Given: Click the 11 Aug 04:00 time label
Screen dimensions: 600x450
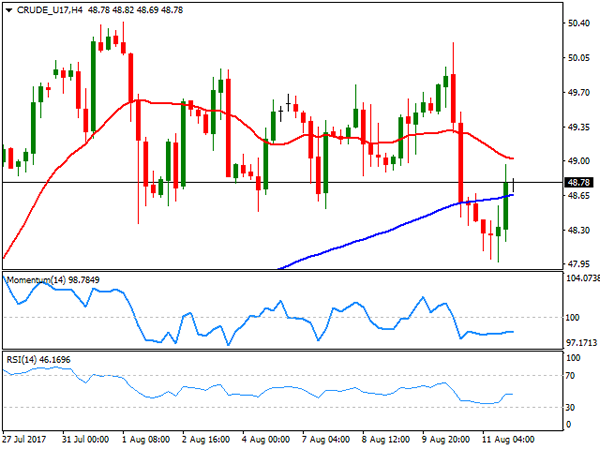Looking at the screenshot, I should (508, 439).
